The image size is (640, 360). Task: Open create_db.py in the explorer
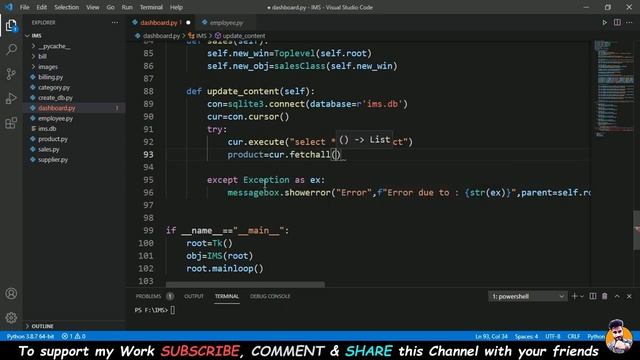55,98
